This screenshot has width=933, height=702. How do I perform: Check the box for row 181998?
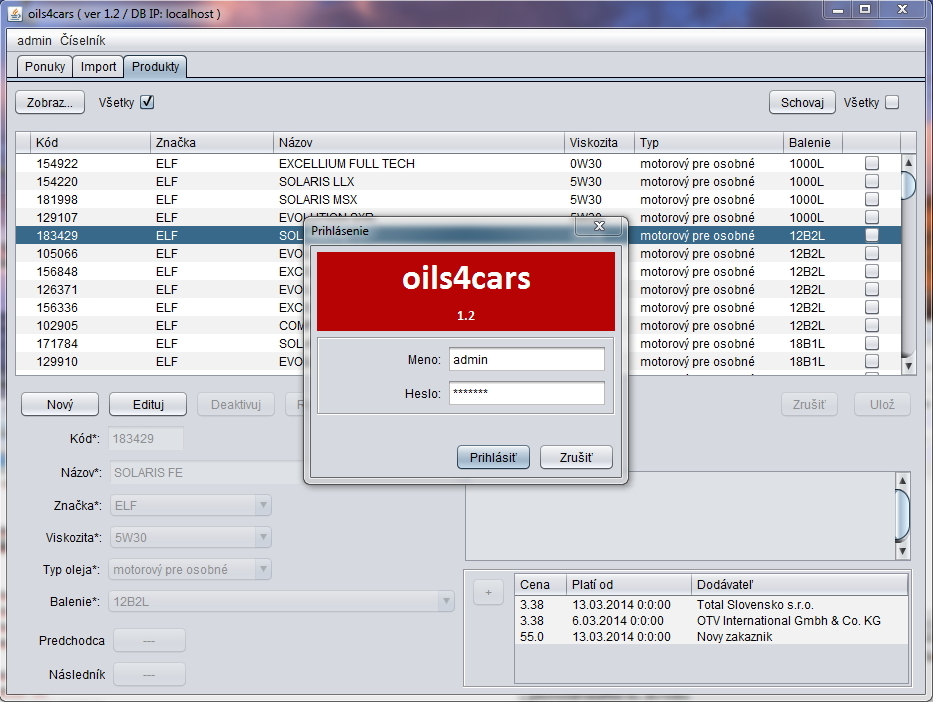tap(872, 199)
